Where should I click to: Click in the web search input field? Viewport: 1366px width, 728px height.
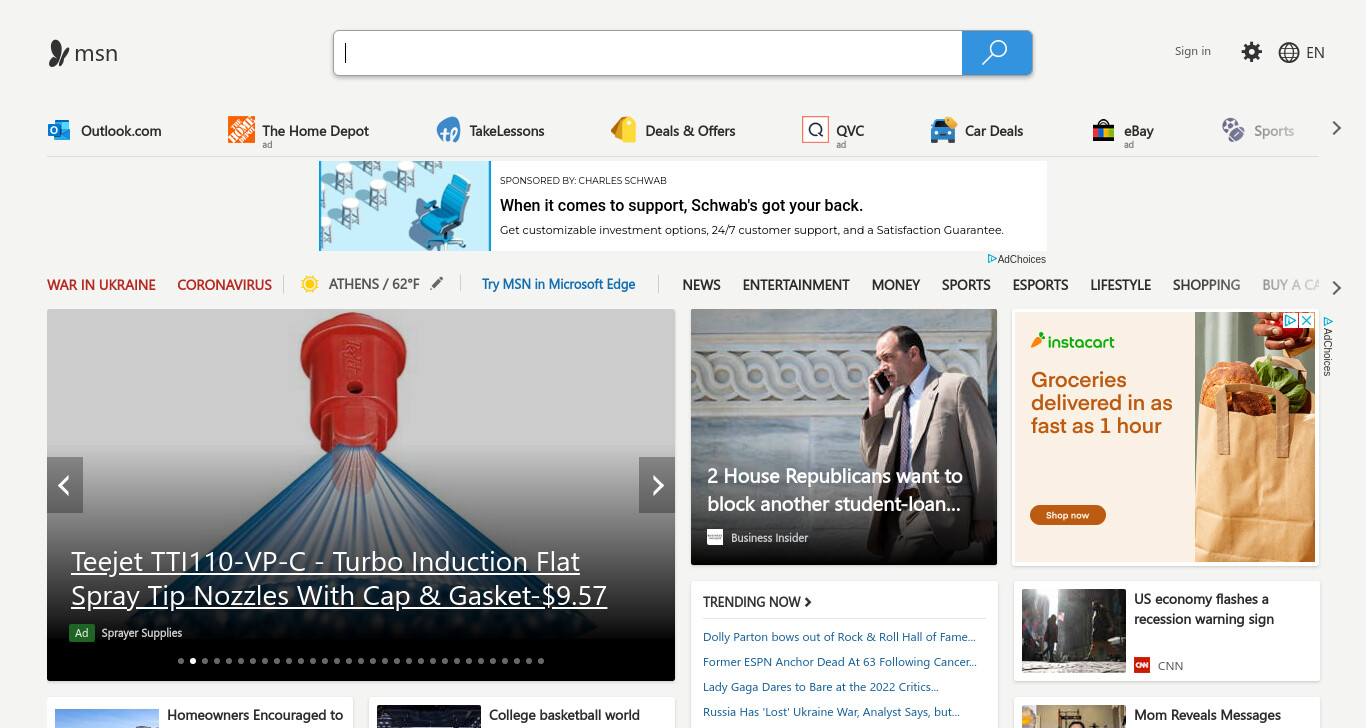[648, 53]
